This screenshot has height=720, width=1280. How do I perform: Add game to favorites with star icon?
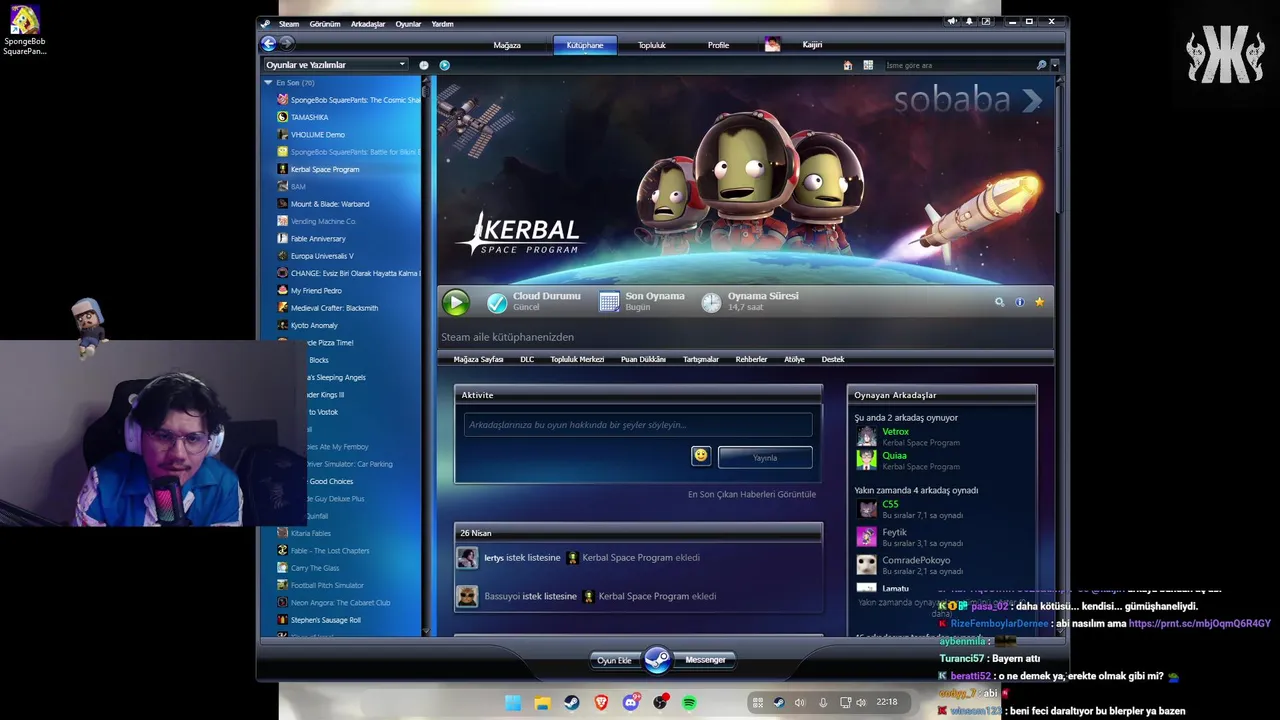[1040, 302]
